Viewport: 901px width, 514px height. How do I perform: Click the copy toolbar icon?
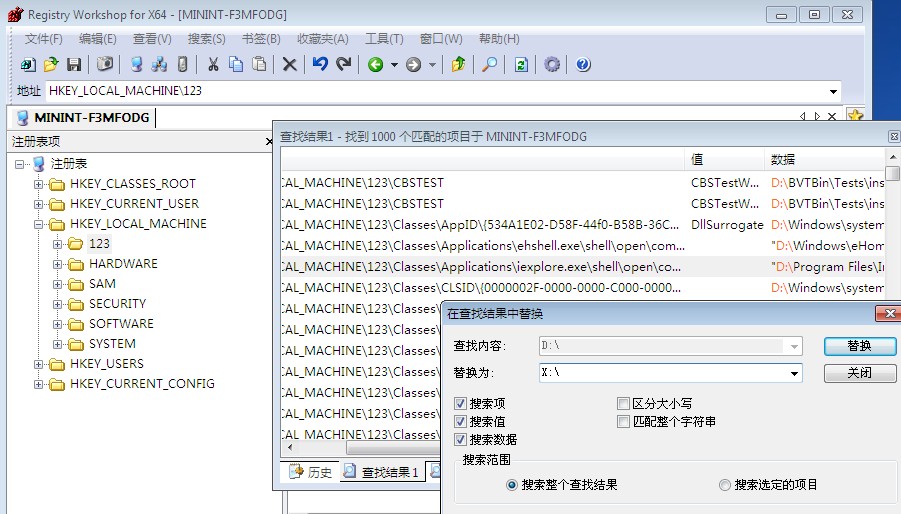click(236, 64)
